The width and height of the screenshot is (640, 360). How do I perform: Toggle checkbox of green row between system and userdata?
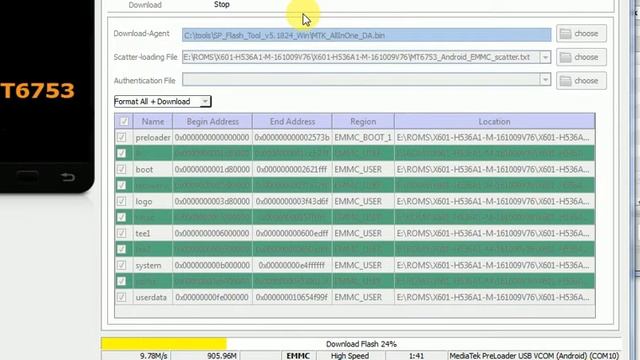122,281
